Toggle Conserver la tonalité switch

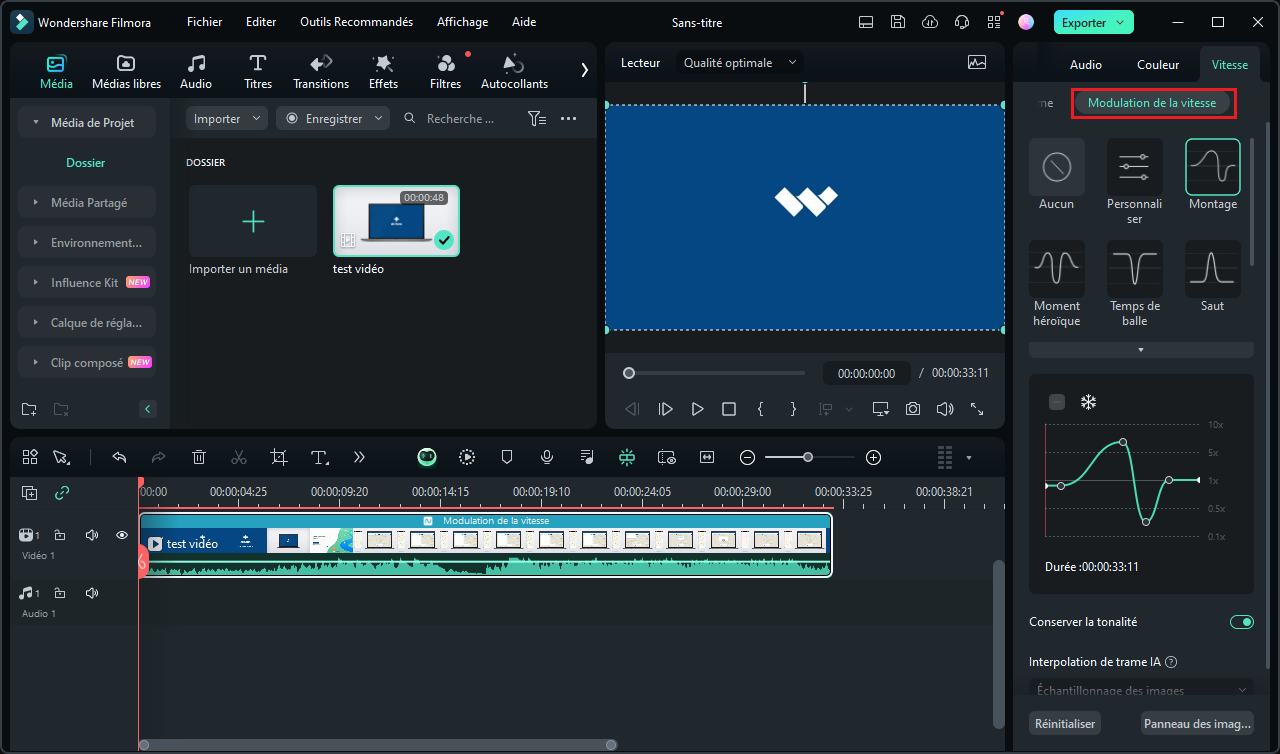point(1241,622)
